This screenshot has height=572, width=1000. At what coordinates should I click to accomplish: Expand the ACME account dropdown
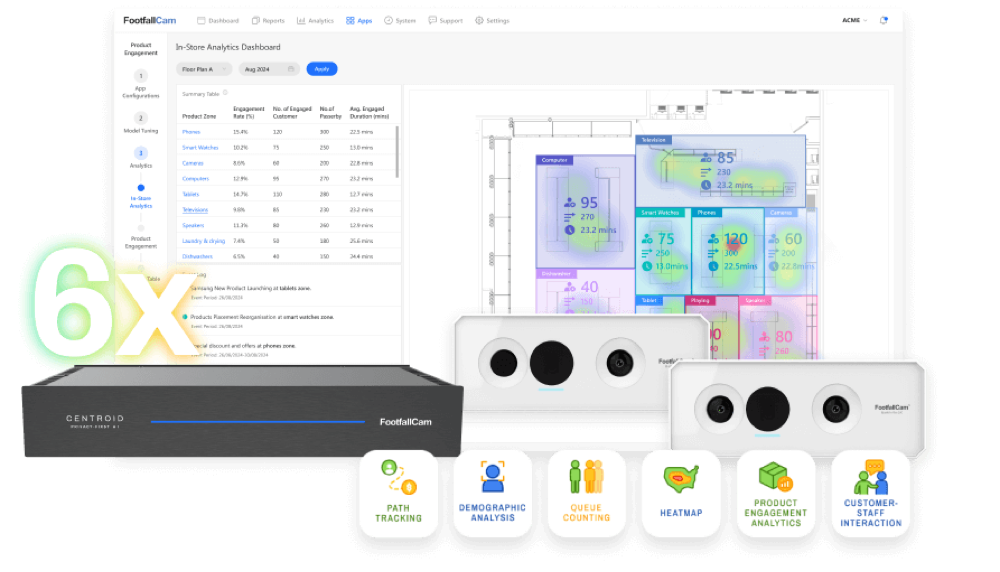[855, 20]
